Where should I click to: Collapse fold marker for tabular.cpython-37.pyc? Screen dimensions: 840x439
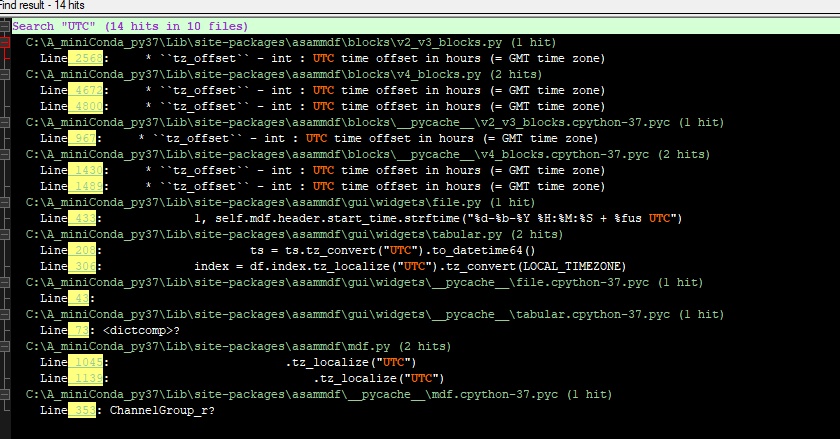pos(4,315)
